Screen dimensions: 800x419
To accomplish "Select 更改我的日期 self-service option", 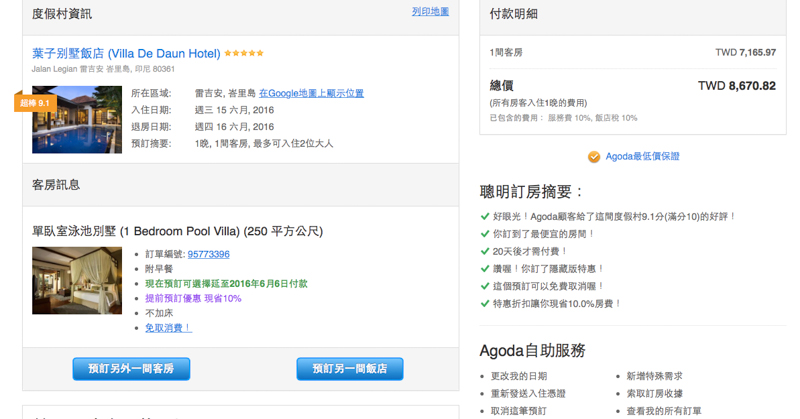I will [519, 376].
